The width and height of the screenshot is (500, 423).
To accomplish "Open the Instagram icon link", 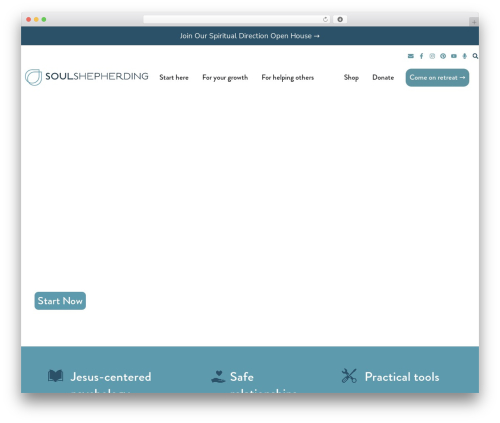I will click(432, 56).
